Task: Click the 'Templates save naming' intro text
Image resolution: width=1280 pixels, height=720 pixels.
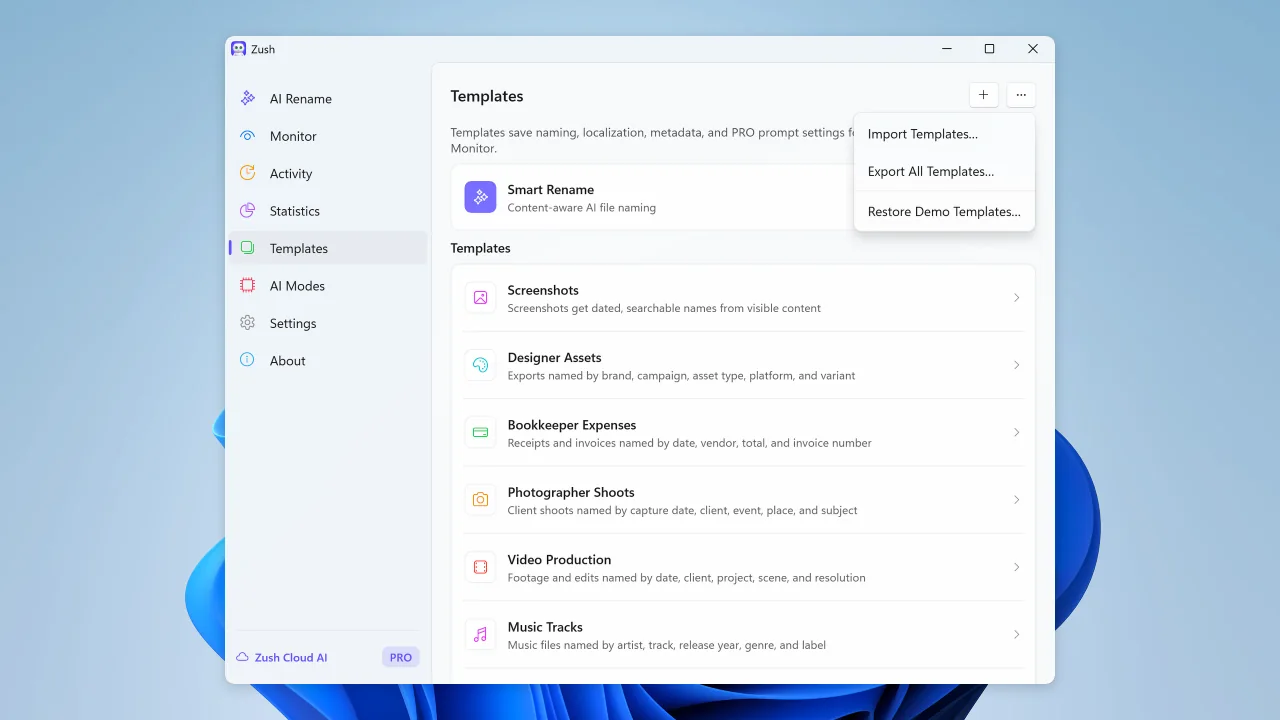Action: coord(651,140)
